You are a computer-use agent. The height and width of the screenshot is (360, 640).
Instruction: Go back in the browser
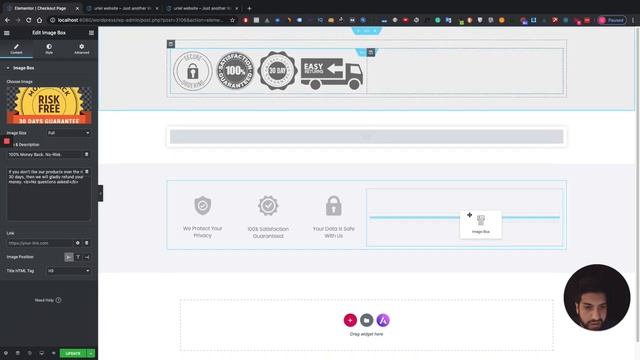tap(7, 20)
